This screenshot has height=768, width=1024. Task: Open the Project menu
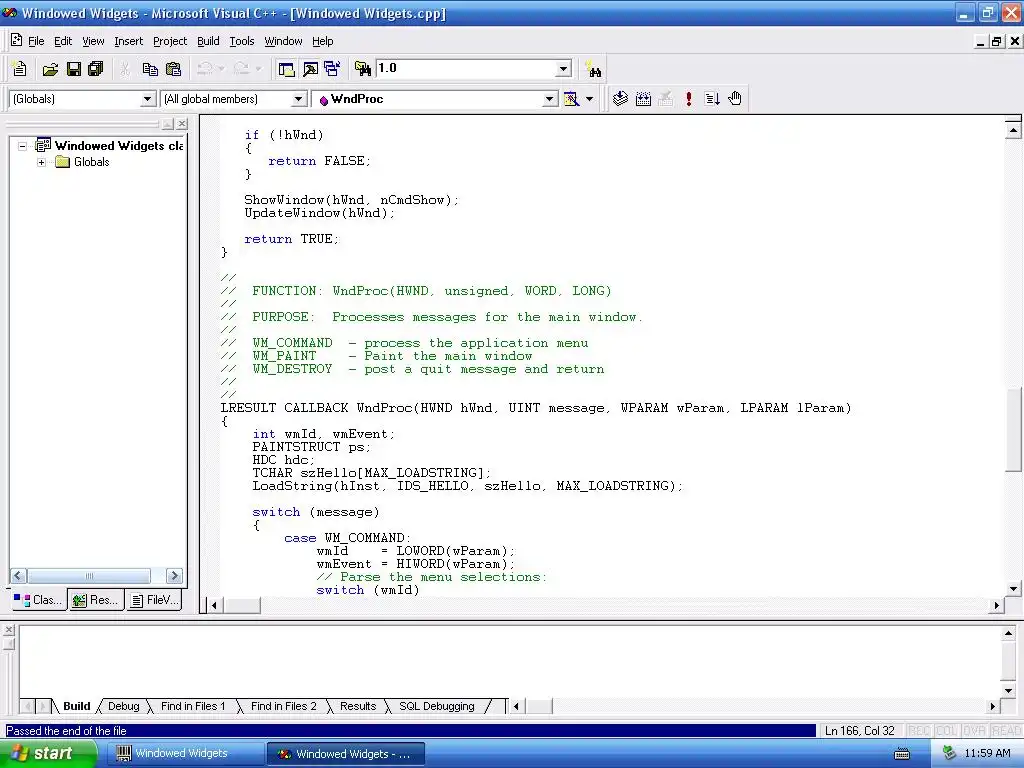(170, 41)
